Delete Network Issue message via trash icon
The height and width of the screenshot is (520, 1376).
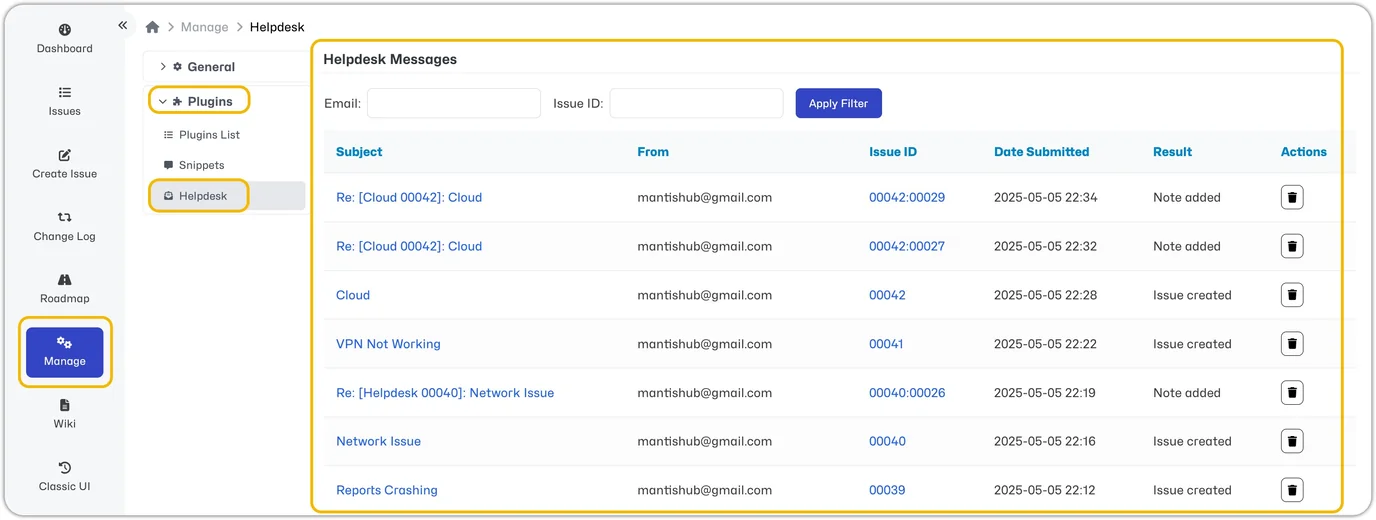(1292, 441)
